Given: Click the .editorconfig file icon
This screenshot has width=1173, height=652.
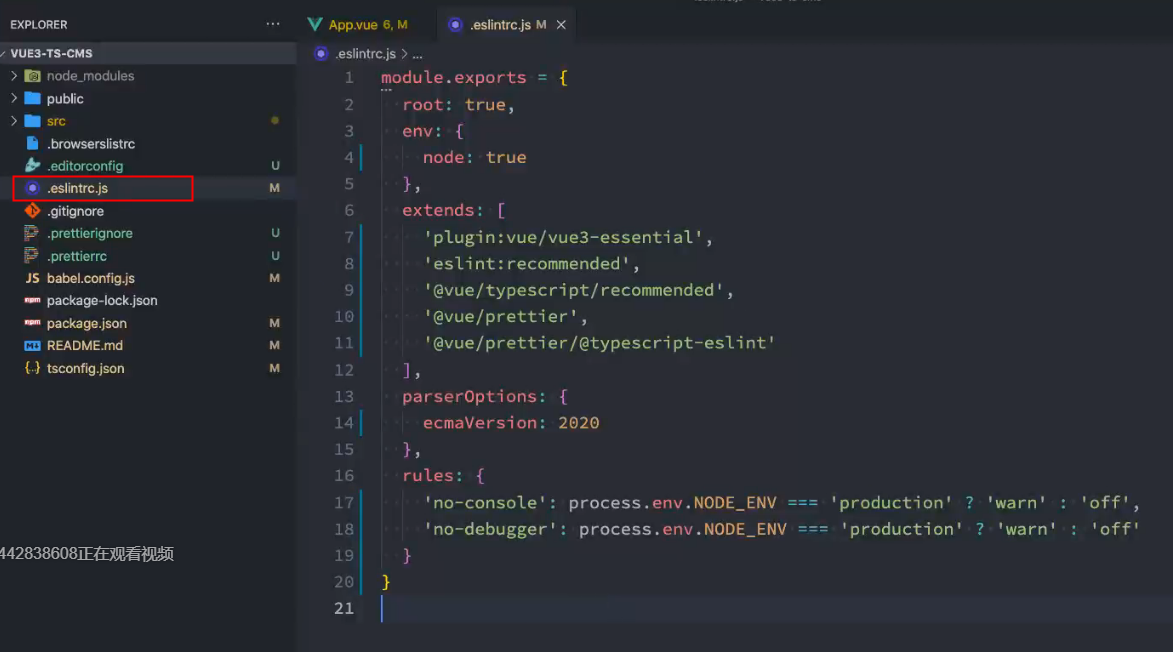Looking at the screenshot, I should [x=32, y=165].
